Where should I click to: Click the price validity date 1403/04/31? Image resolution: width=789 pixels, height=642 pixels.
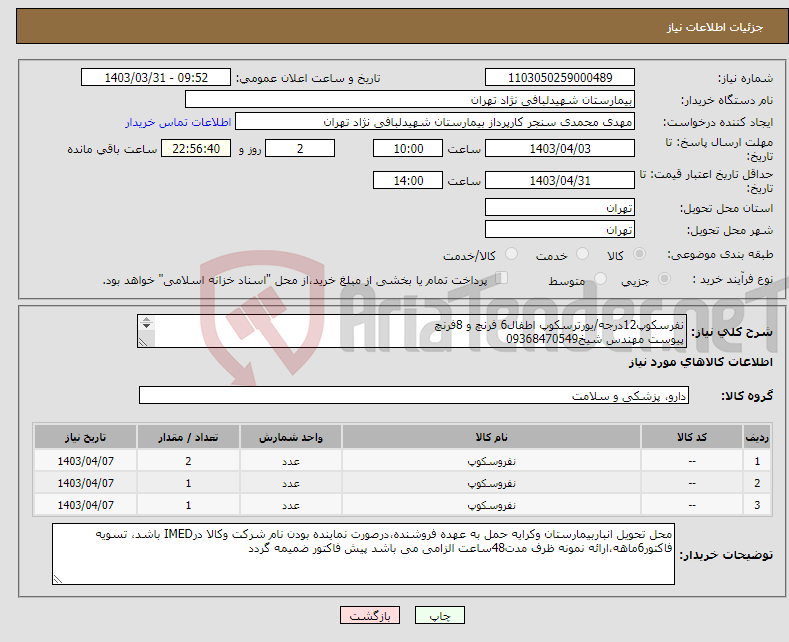pyautogui.click(x=560, y=180)
